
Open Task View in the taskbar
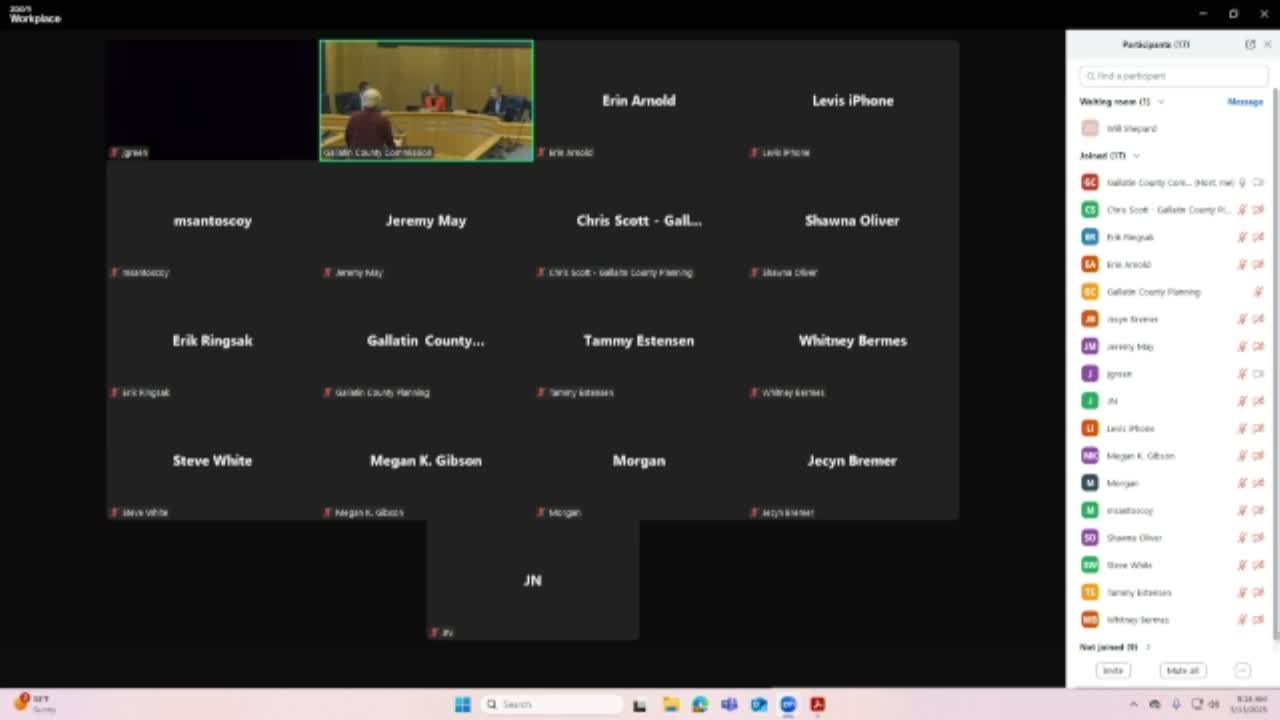tap(640, 704)
